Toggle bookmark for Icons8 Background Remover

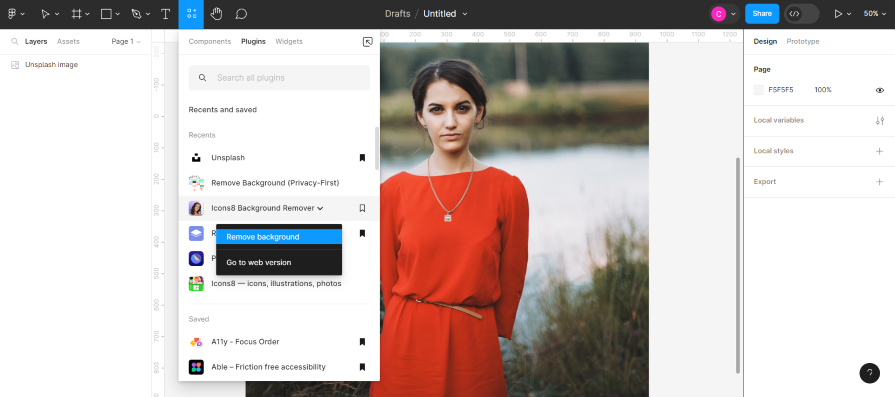[362, 208]
